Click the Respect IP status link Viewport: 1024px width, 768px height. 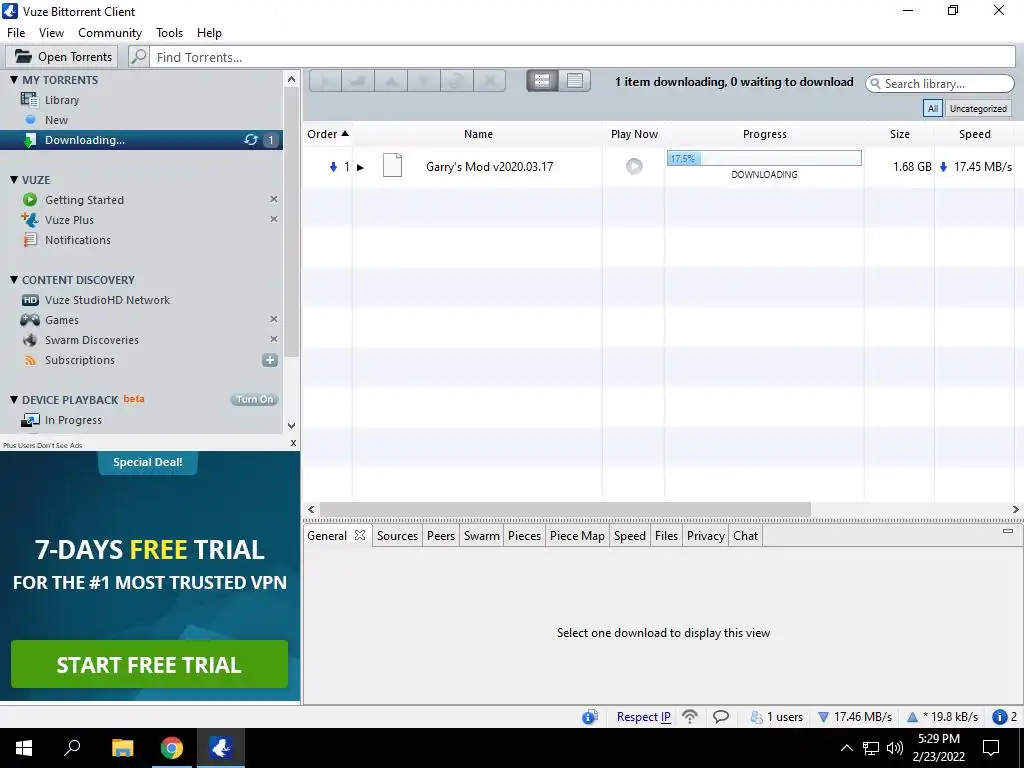tap(643, 716)
